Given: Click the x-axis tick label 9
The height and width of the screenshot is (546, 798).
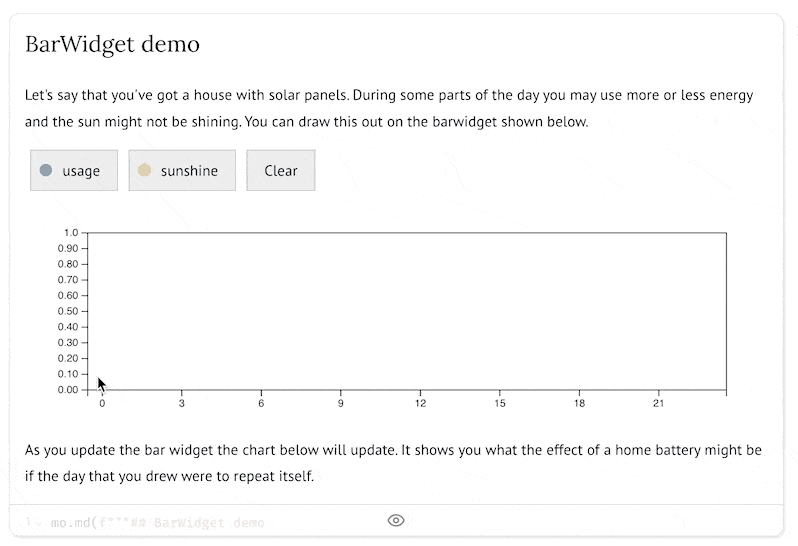Looking at the screenshot, I should [x=340, y=404].
